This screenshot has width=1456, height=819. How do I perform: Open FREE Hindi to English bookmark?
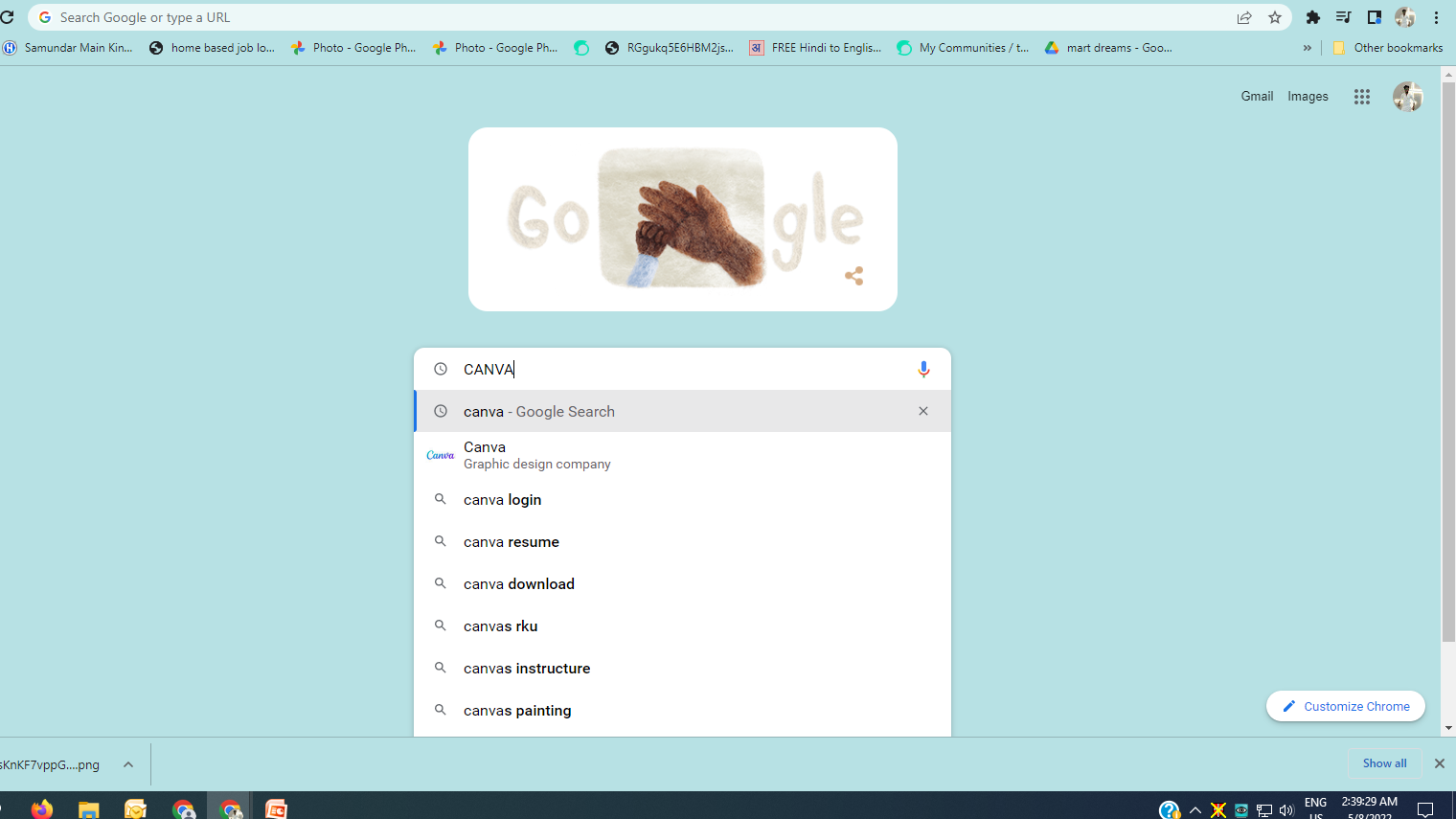[x=815, y=48]
